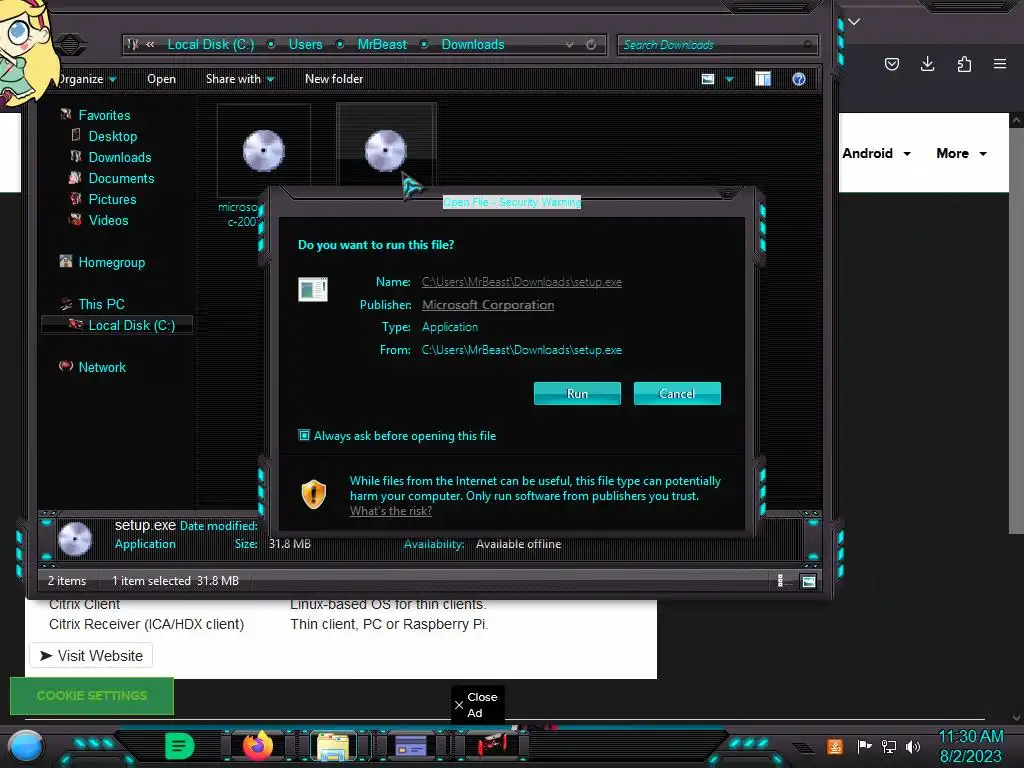Click the Favorites star icon
The height and width of the screenshot is (768, 1024).
[66, 114]
